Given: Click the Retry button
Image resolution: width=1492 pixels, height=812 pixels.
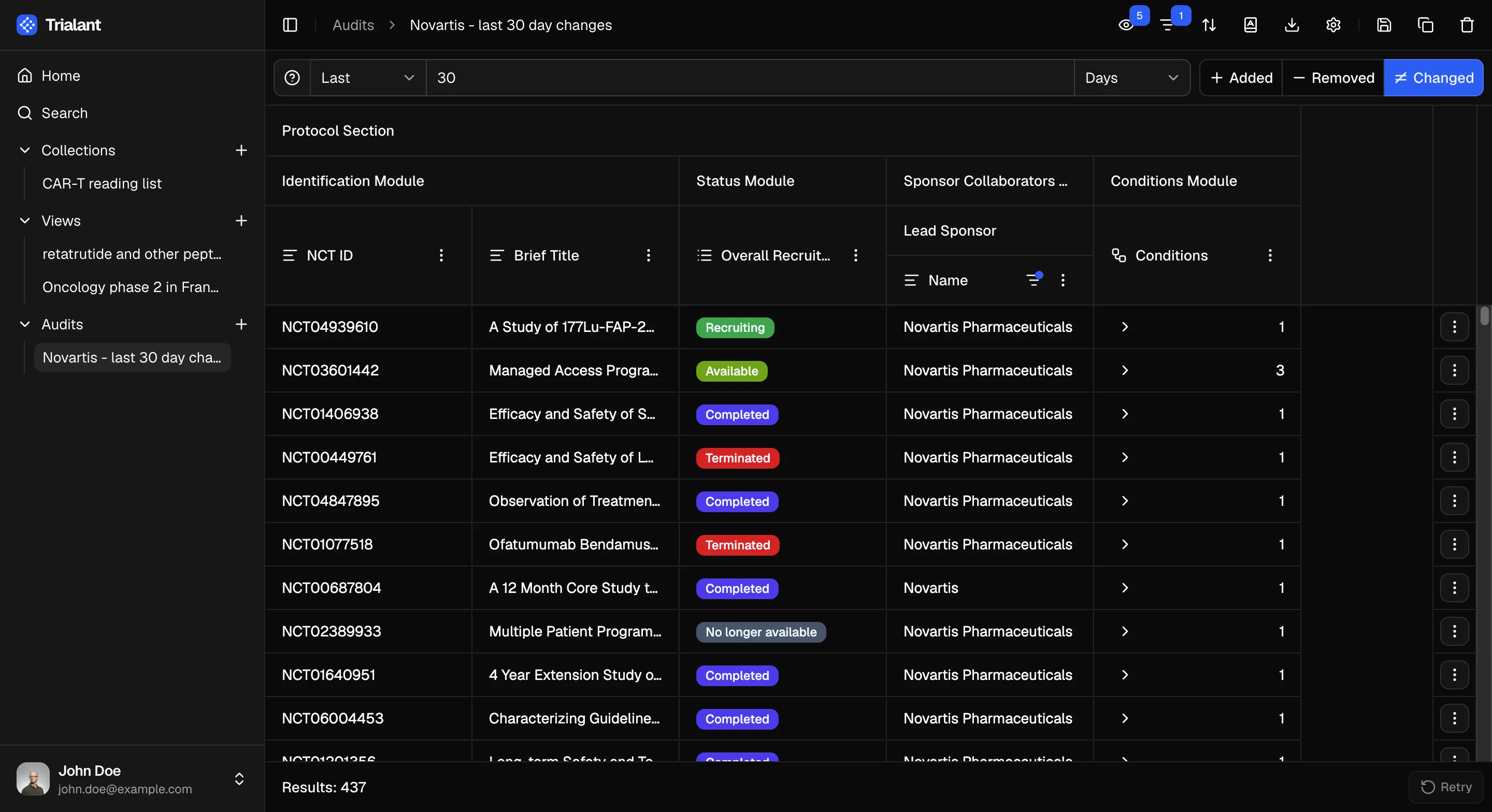Looking at the screenshot, I should (1446, 787).
